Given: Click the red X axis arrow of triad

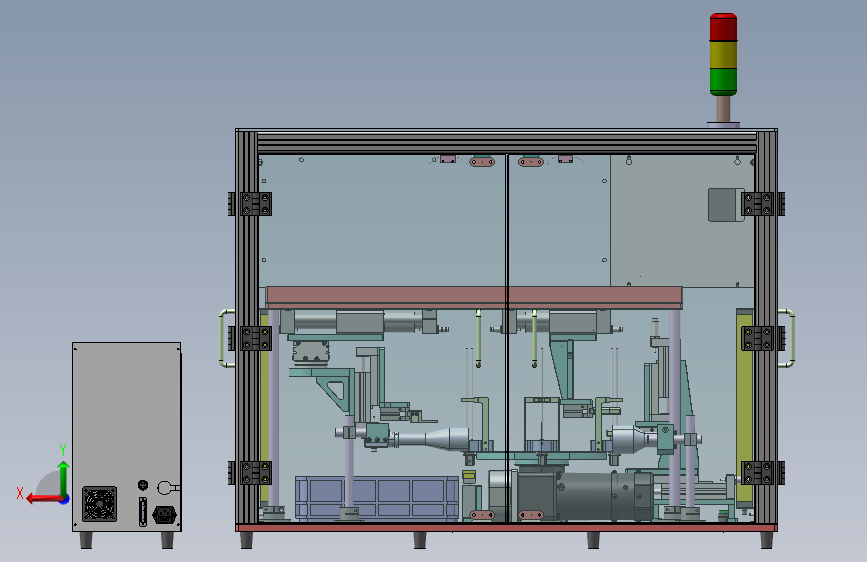Looking at the screenshot, I should coord(44,499).
